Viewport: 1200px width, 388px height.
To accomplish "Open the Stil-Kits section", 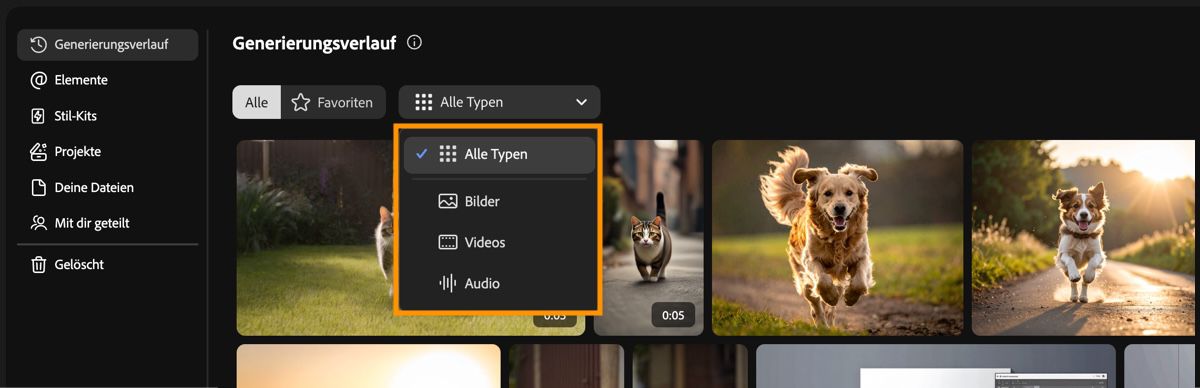I will (x=64, y=116).
